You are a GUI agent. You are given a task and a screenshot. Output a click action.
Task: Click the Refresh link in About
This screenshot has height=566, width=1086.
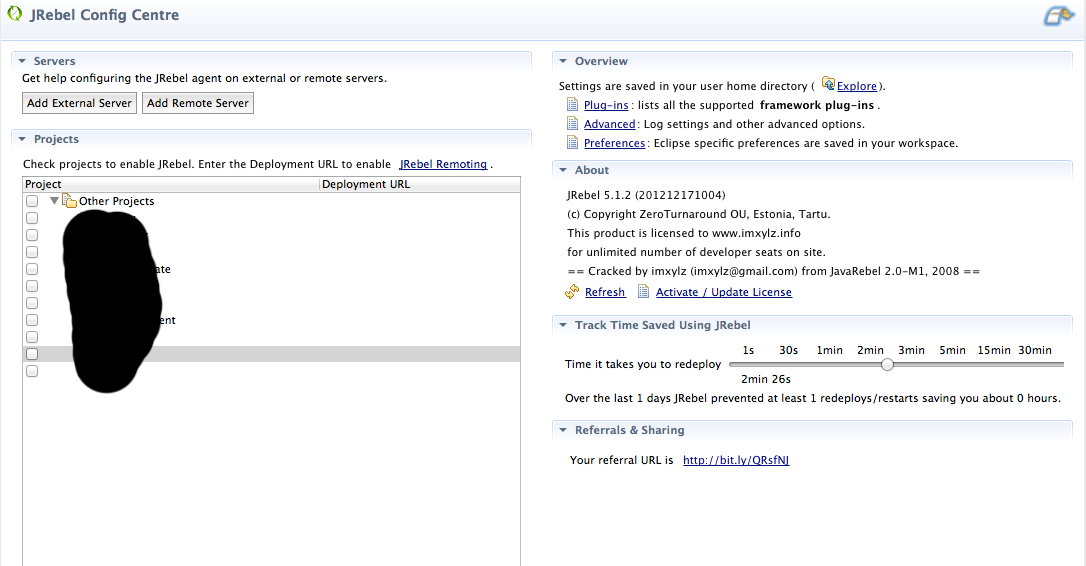coord(605,292)
